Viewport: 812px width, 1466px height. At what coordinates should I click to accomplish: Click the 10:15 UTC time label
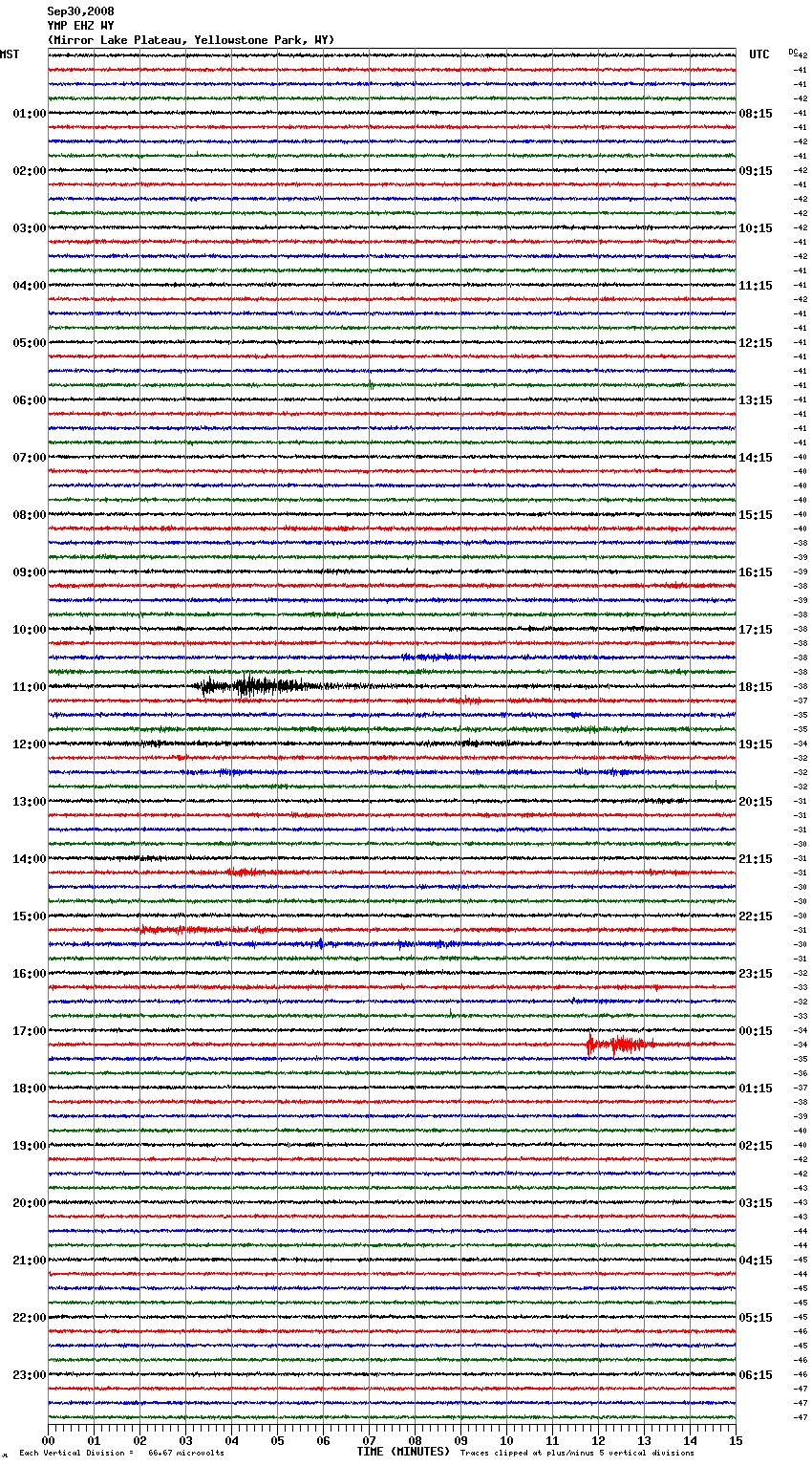pyautogui.click(x=756, y=228)
